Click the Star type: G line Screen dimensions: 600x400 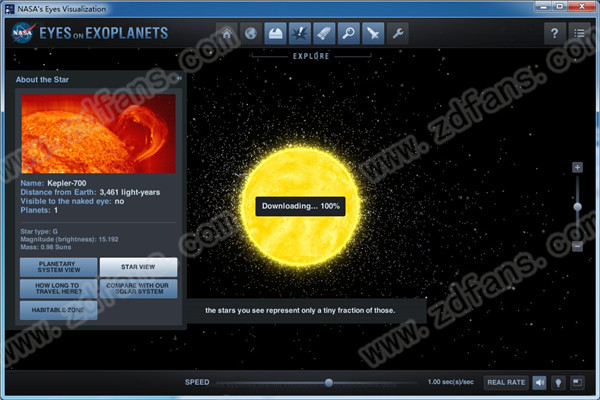pos(39,232)
